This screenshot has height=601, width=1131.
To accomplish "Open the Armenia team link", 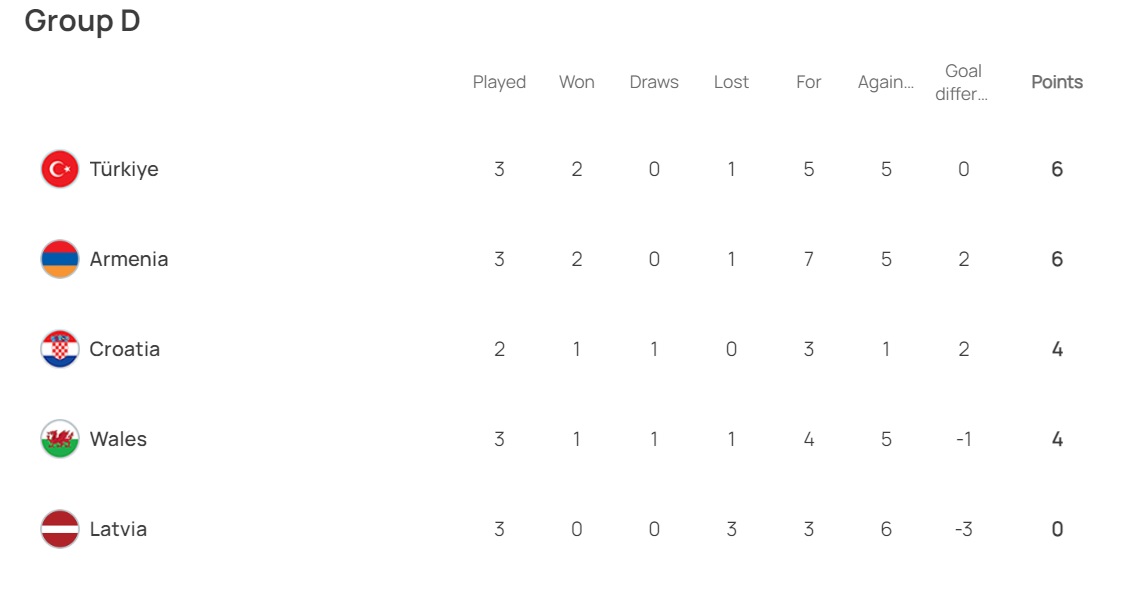I will (x=129, y=259).
